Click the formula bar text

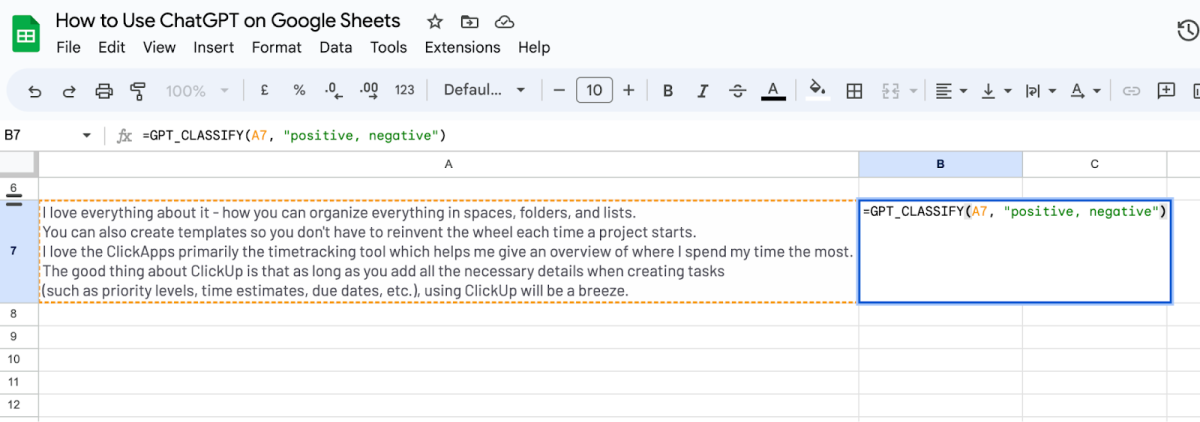point(294,135)
